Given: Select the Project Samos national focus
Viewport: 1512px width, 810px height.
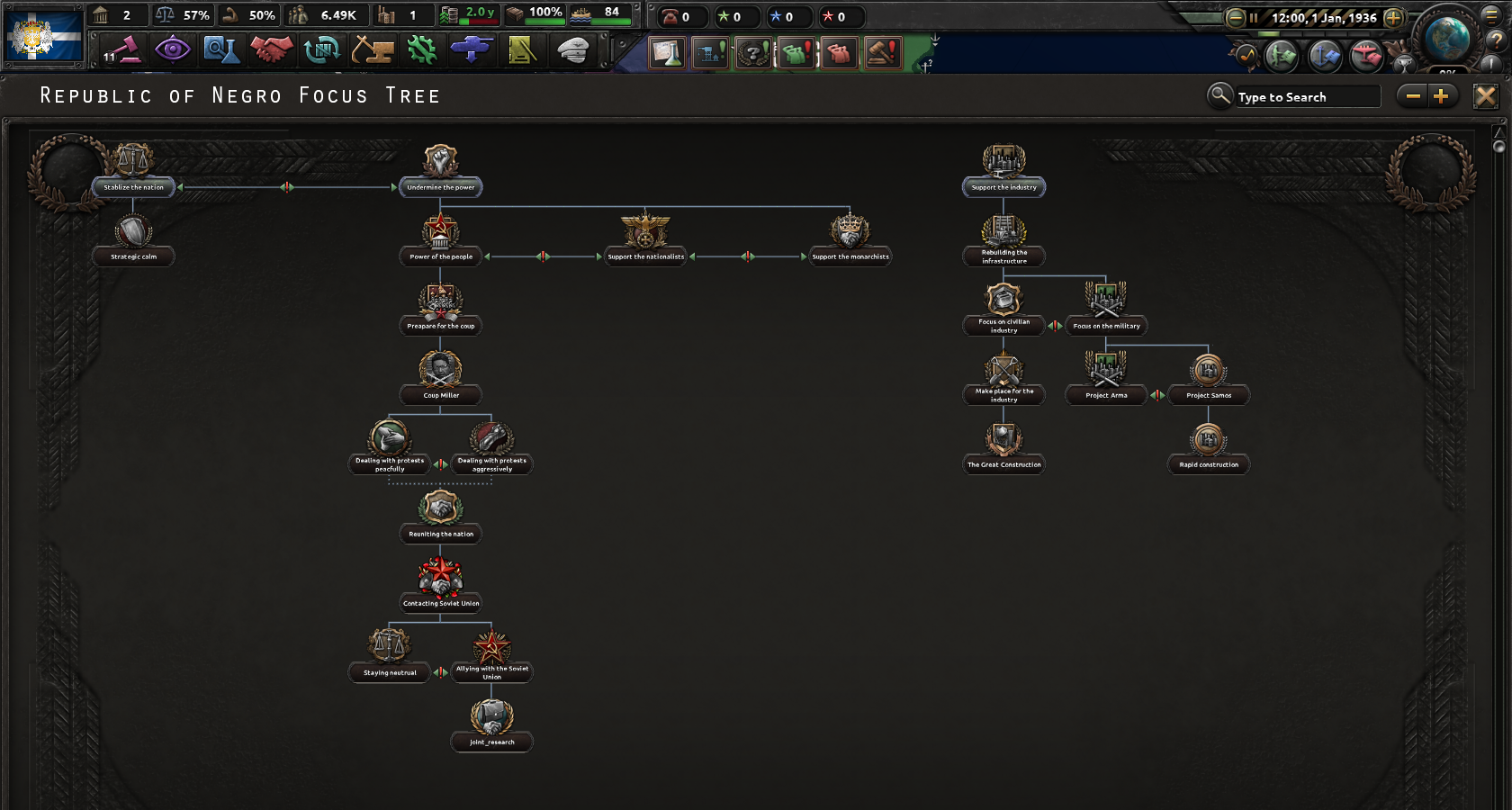Looking at the screenshot, I should tap(1208, 373).
